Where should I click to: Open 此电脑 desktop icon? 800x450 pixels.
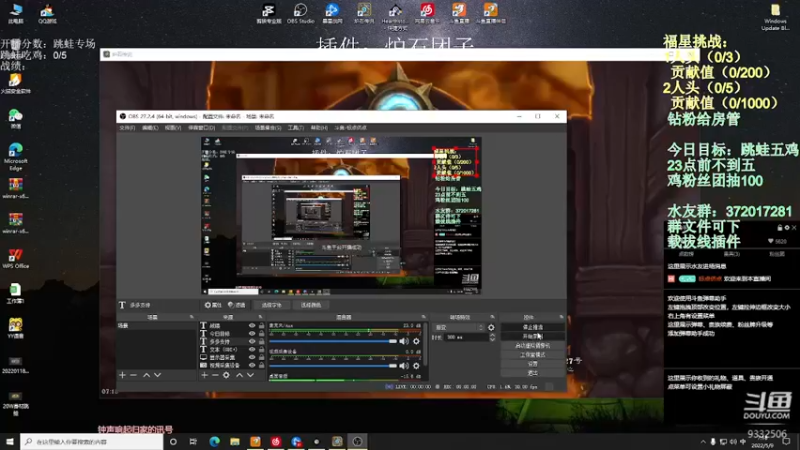coord(16,14)
